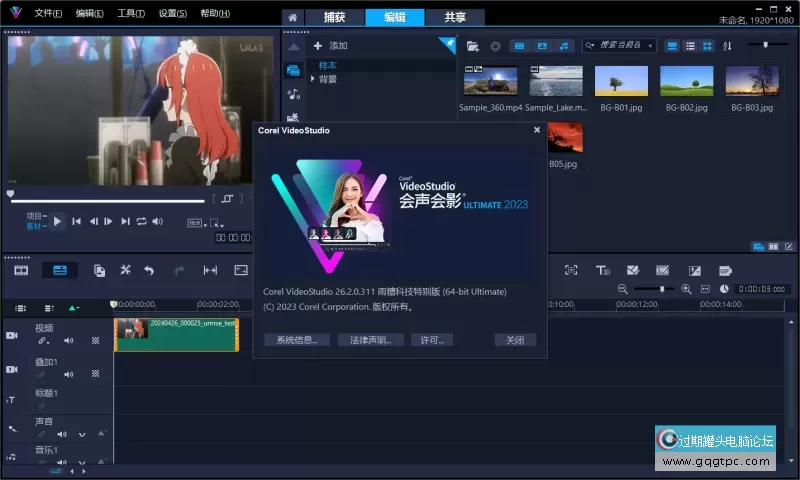Click the project duration clock icon
This screenshot has height=480, width=800.
pos(724,289)
